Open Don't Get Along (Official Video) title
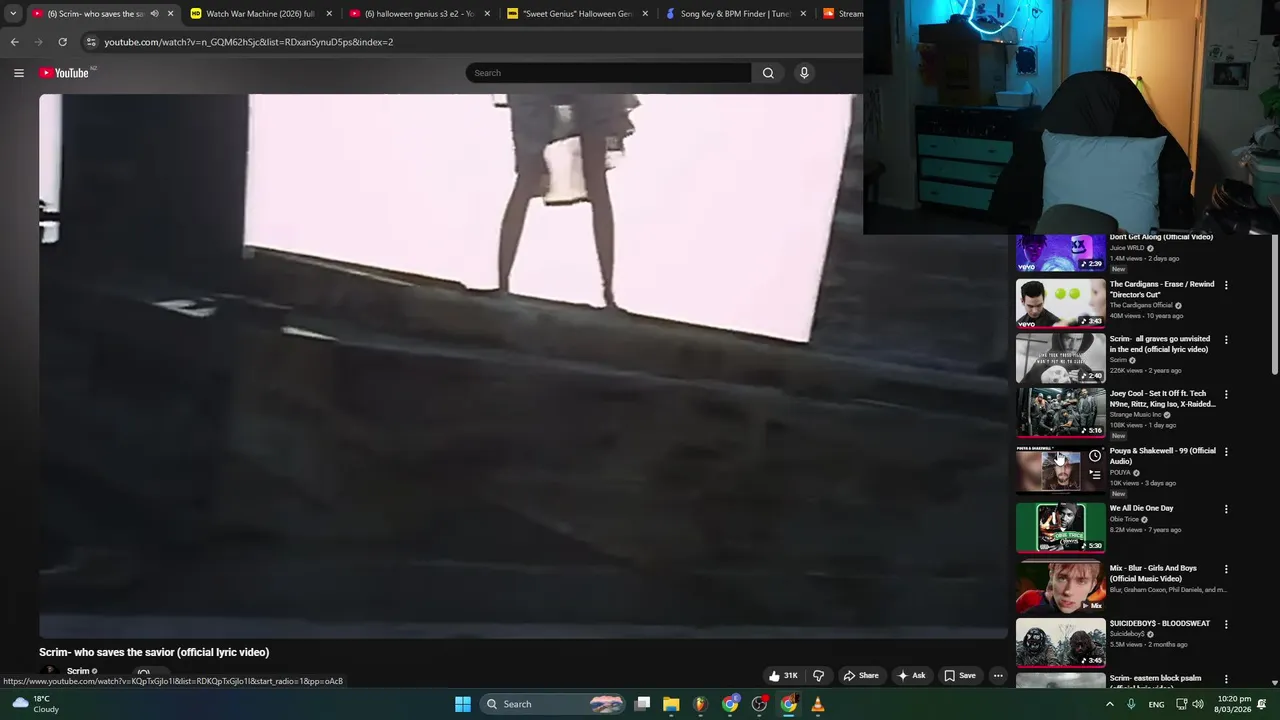Image resolution: width=1280 pixels, height=720 pixels. click(x=1161, y=237)
